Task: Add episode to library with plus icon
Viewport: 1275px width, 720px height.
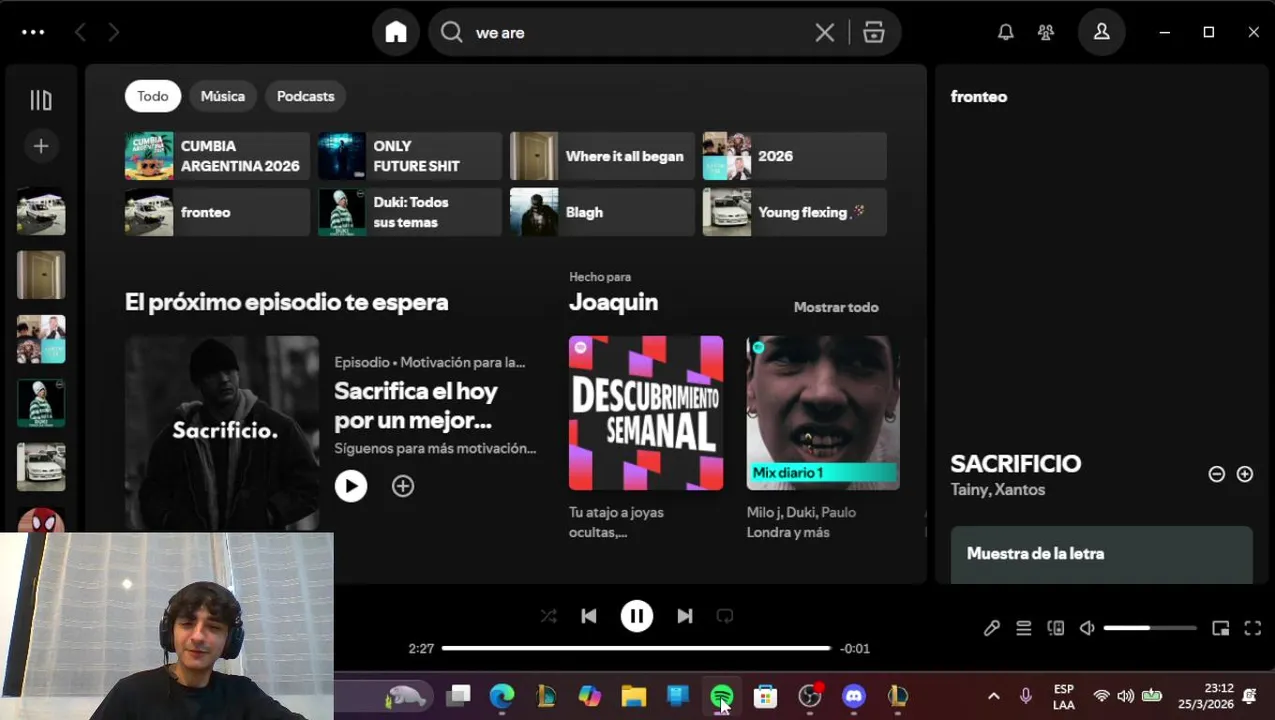Action: (403, 486)
